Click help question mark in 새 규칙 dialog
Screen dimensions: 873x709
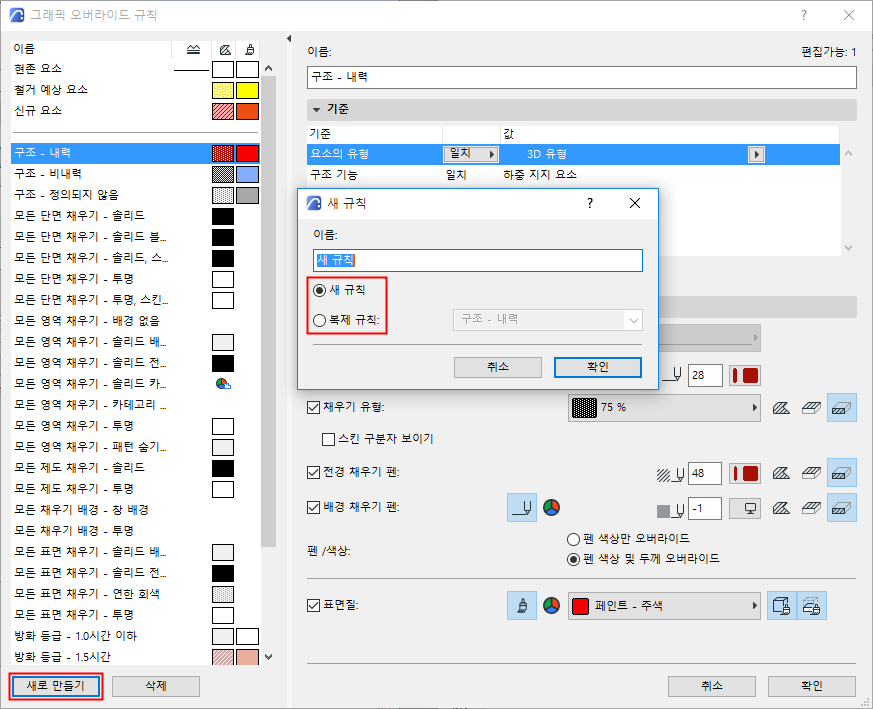point(590,203)
